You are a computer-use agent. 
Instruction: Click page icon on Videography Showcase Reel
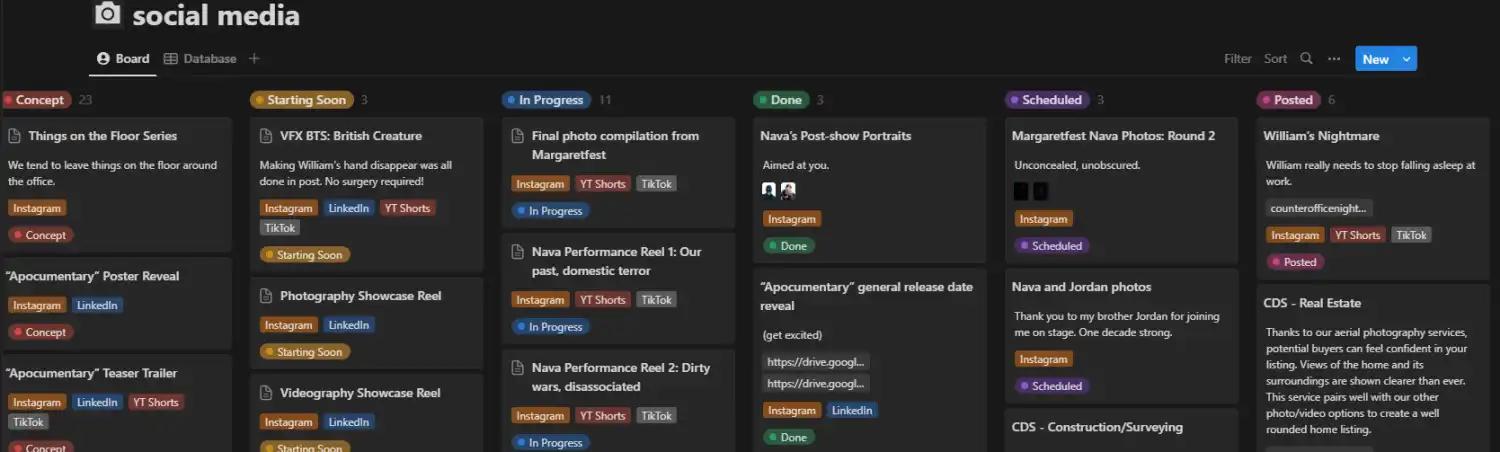(267, 393)
